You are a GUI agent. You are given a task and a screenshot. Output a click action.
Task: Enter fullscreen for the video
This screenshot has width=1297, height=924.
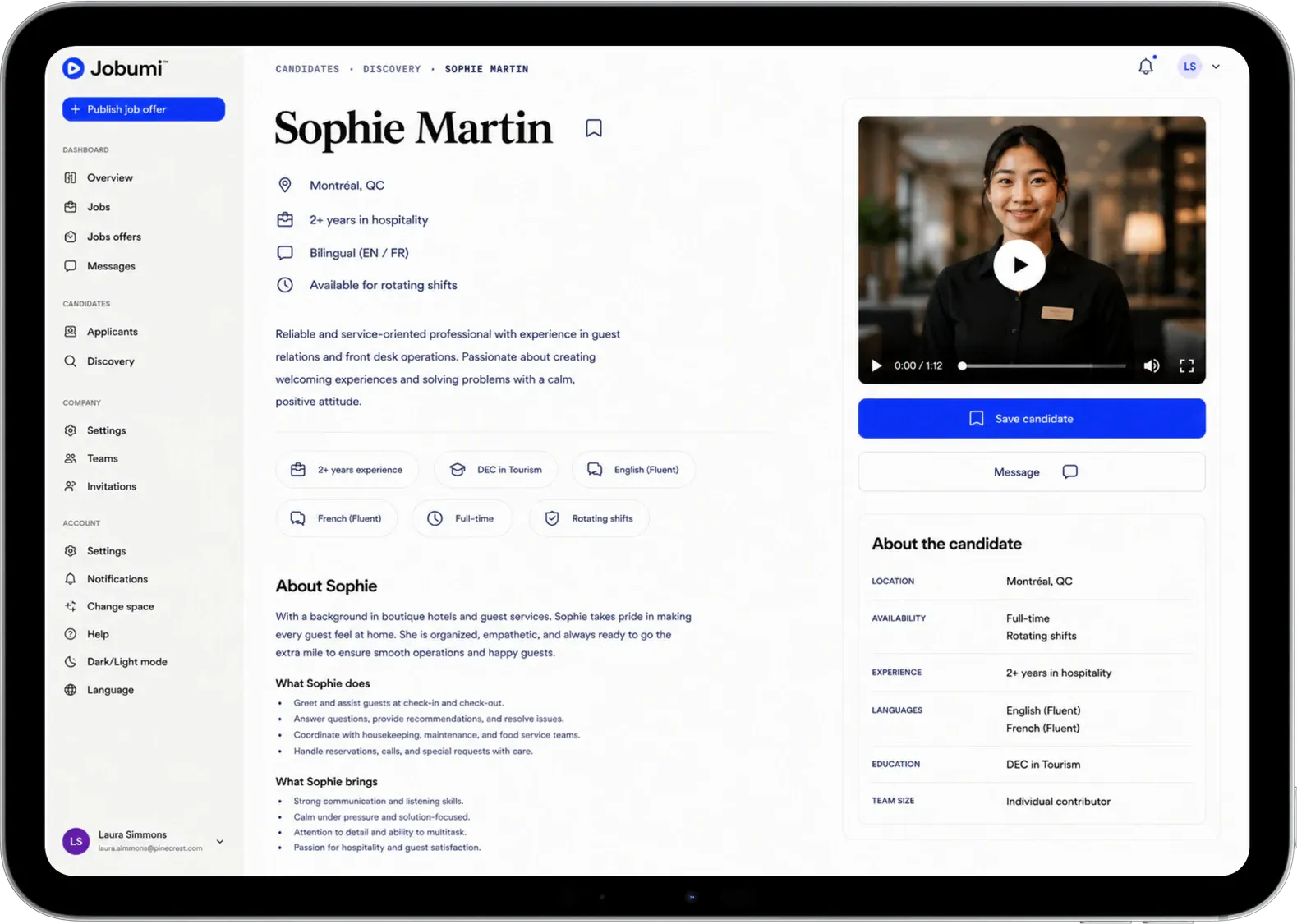(1187, 365)
